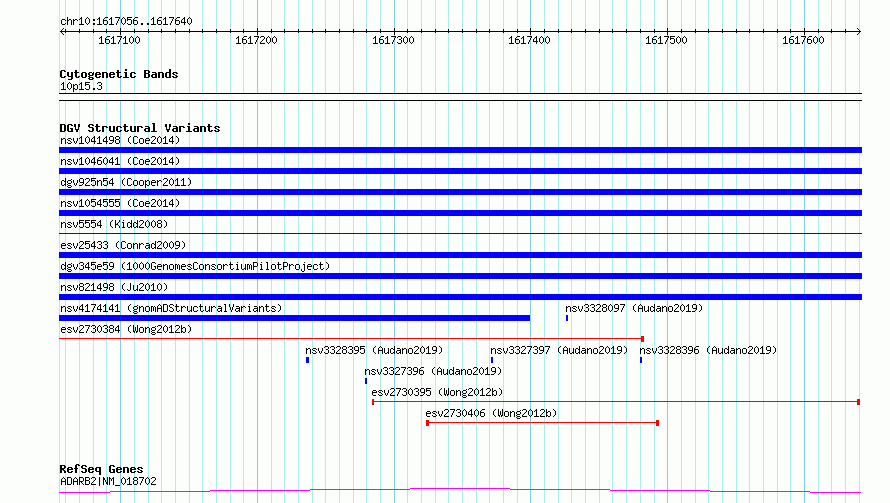Image resolution: width=890 pixels, height=503 pixels.
Task: Click nsv4174141 (gnomADStructuralVariants) blue bar
Action: pyautogui.click(x=295, y=318)
